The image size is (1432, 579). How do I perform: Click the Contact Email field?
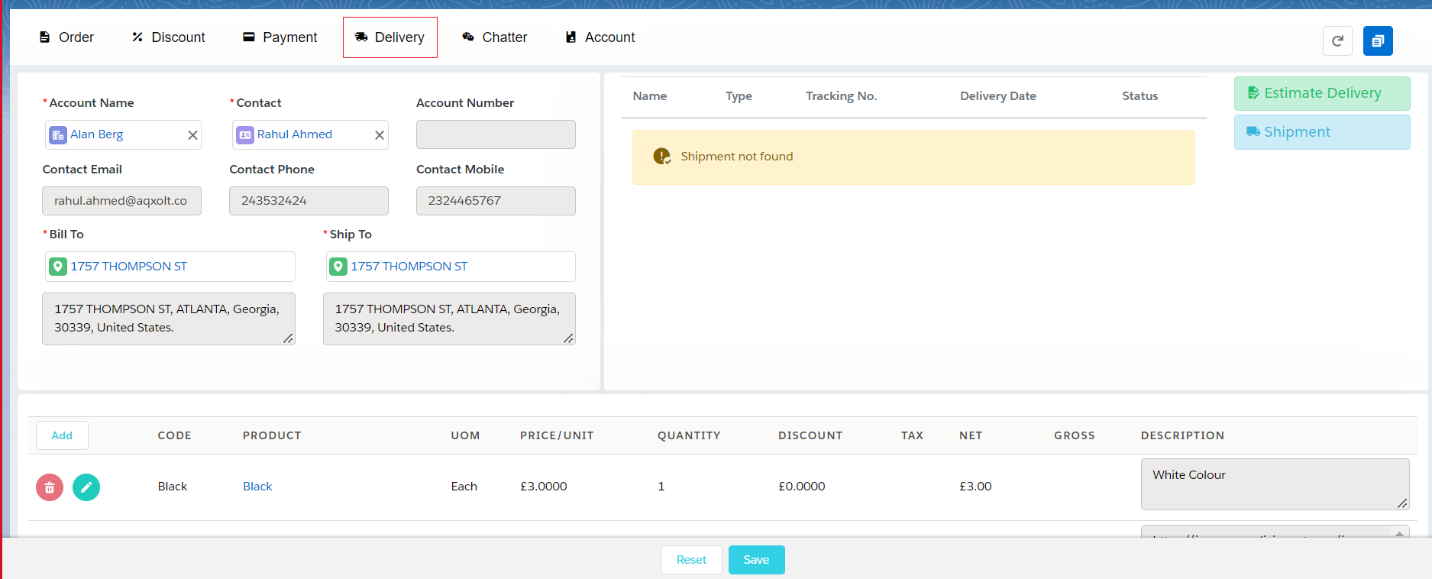[122, 201]
